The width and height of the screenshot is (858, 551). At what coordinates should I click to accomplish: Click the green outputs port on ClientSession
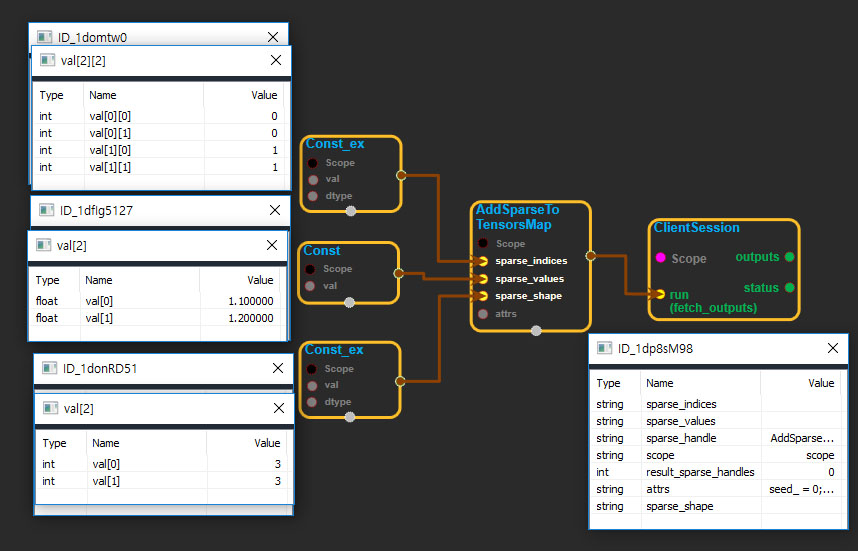click(x=789, y=257)
